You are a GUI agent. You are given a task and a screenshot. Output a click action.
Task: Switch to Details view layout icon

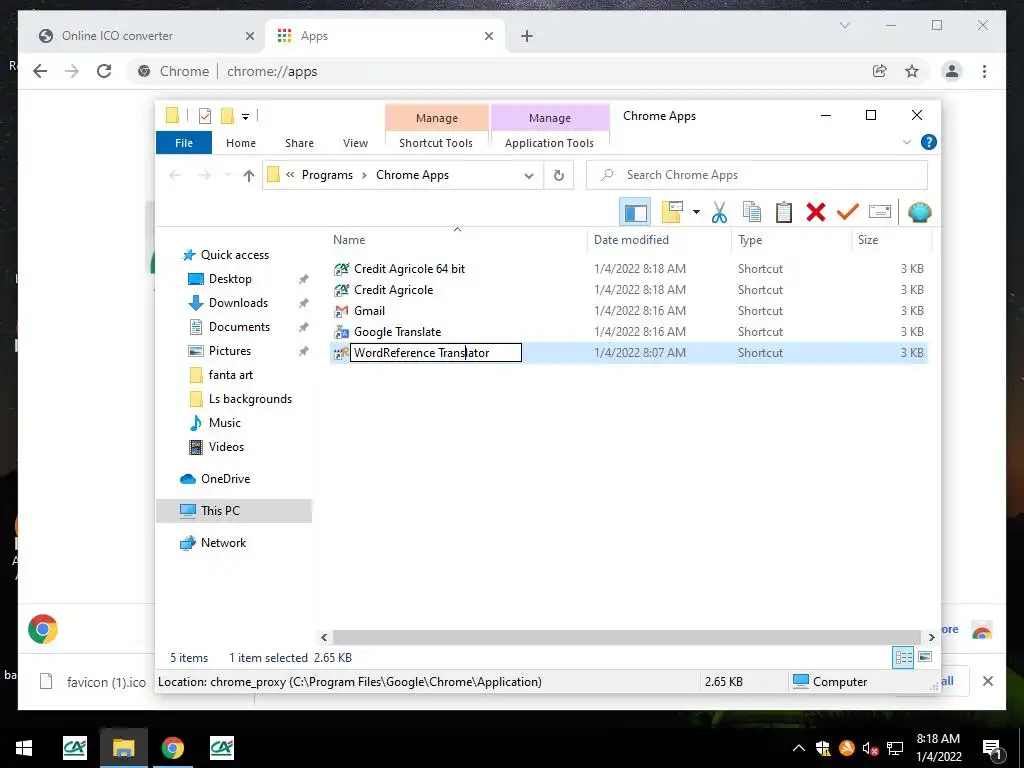(903, 658)
